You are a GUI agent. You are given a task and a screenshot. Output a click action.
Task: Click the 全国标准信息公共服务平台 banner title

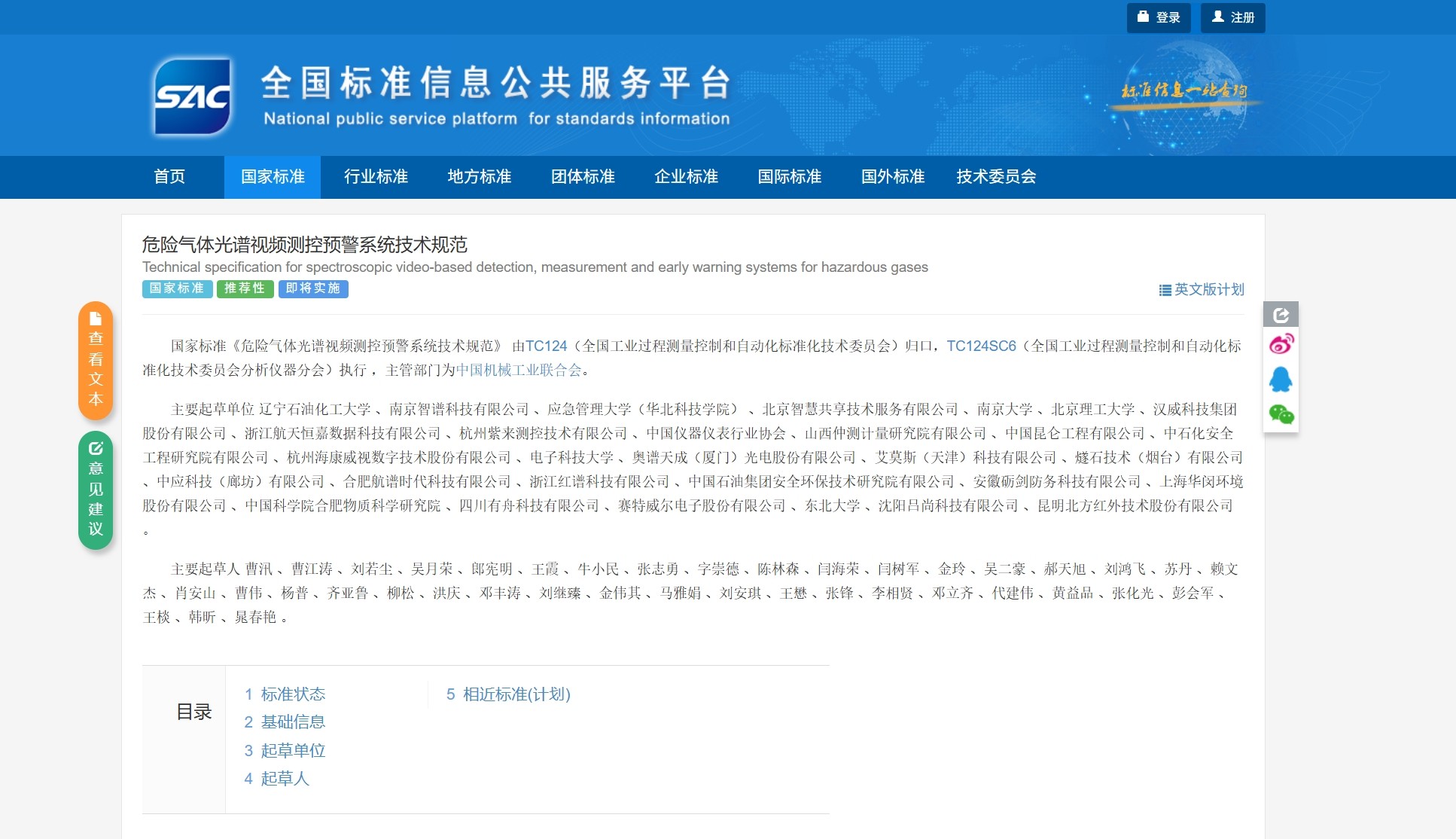pyautogui.click(x=497, y=83)
